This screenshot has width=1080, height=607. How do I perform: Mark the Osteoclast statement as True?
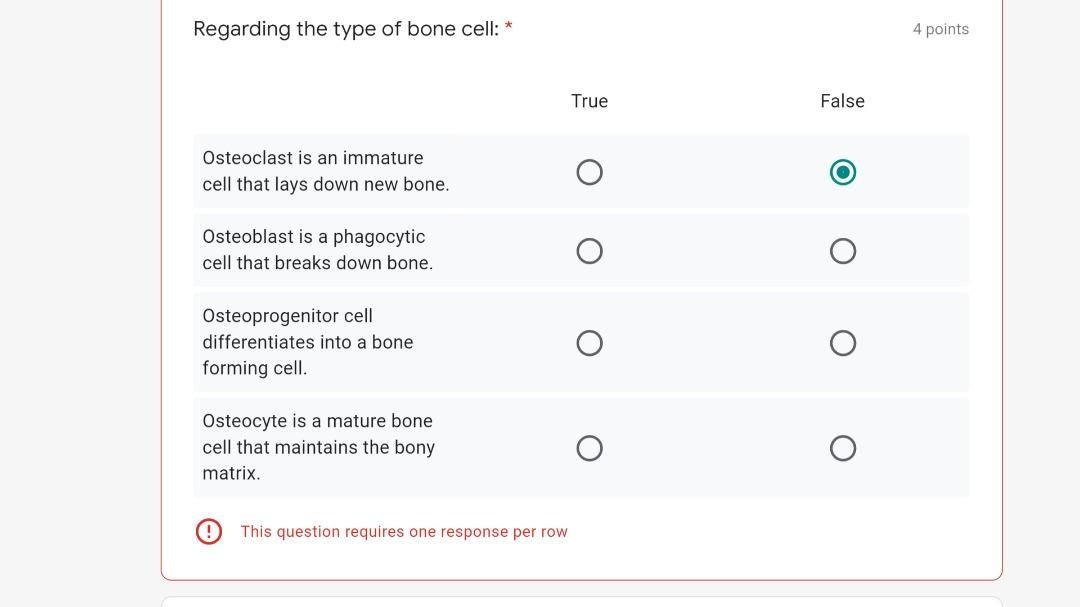(589, 172)
